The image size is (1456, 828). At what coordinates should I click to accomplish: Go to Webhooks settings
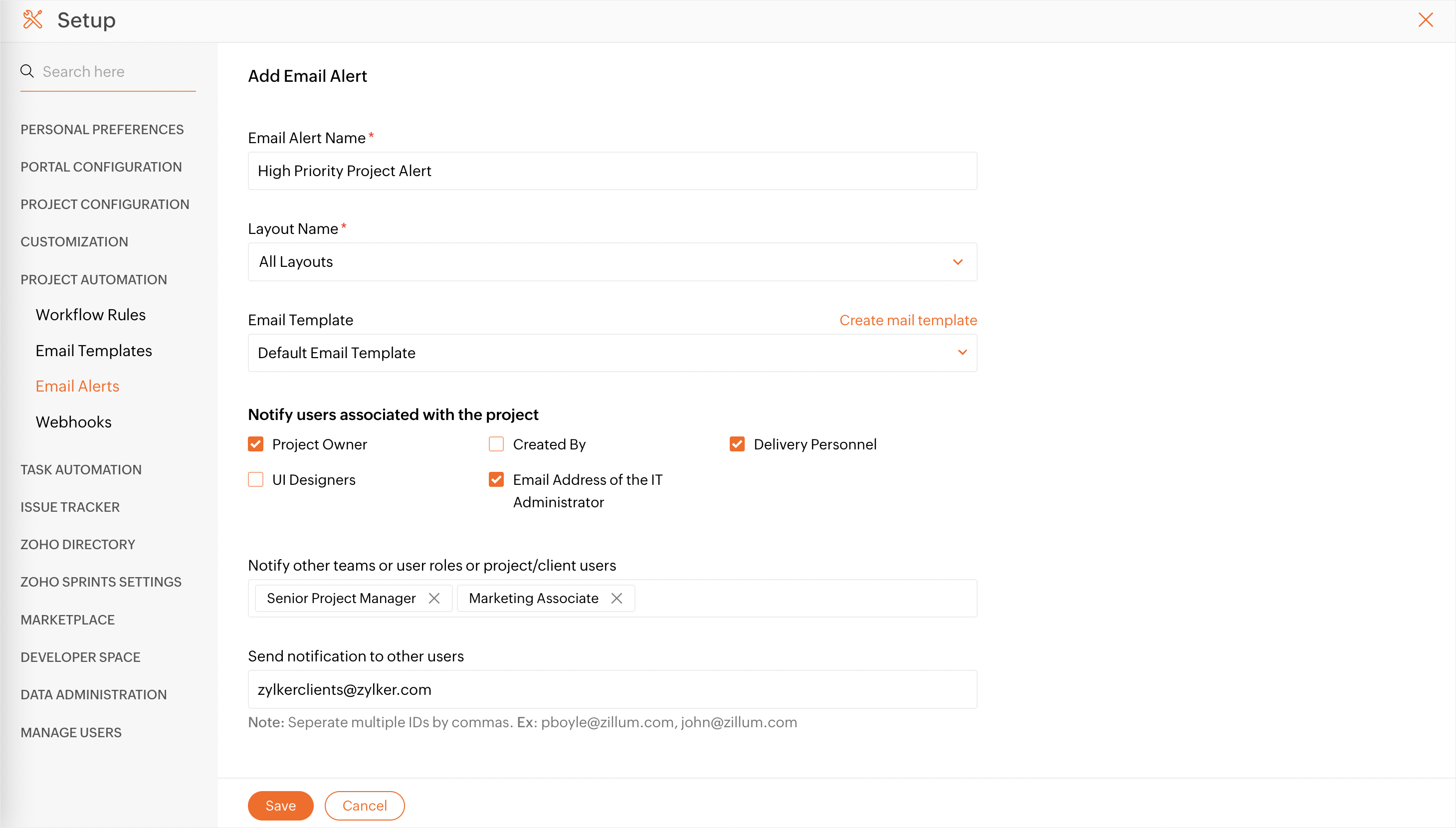point(74,422)
